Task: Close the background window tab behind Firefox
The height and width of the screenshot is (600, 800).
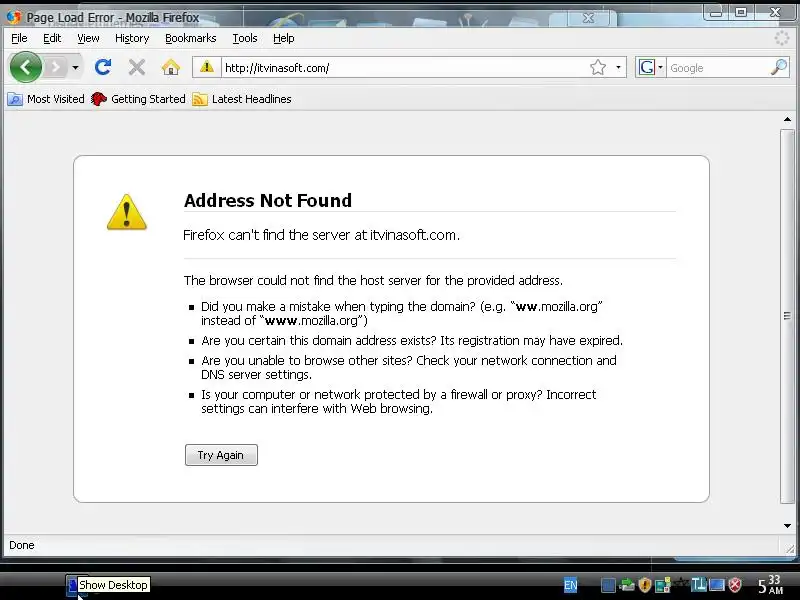Action: click(588, 18)
